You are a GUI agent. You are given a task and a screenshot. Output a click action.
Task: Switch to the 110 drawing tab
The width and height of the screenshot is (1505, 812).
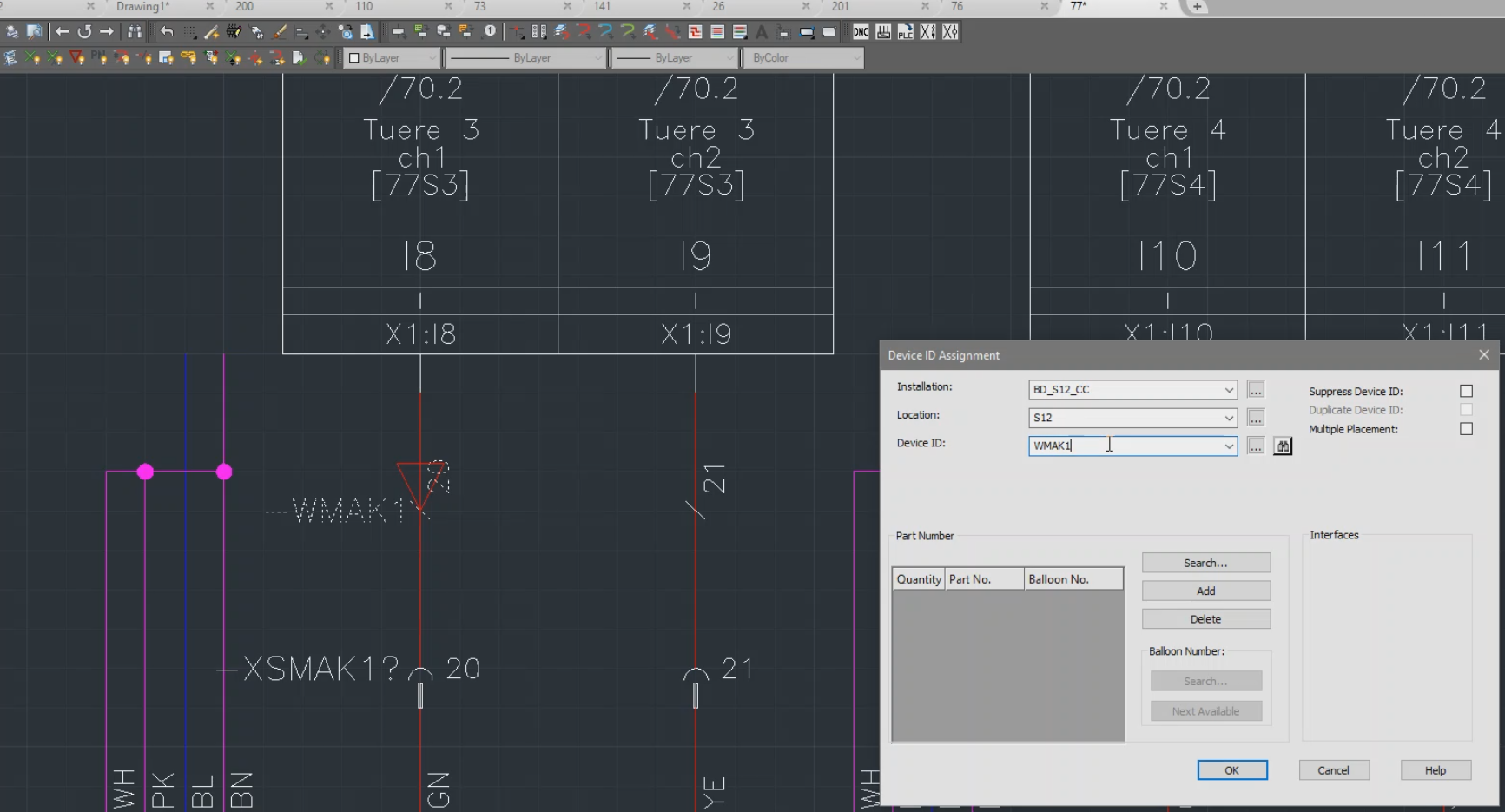[364, 6]
